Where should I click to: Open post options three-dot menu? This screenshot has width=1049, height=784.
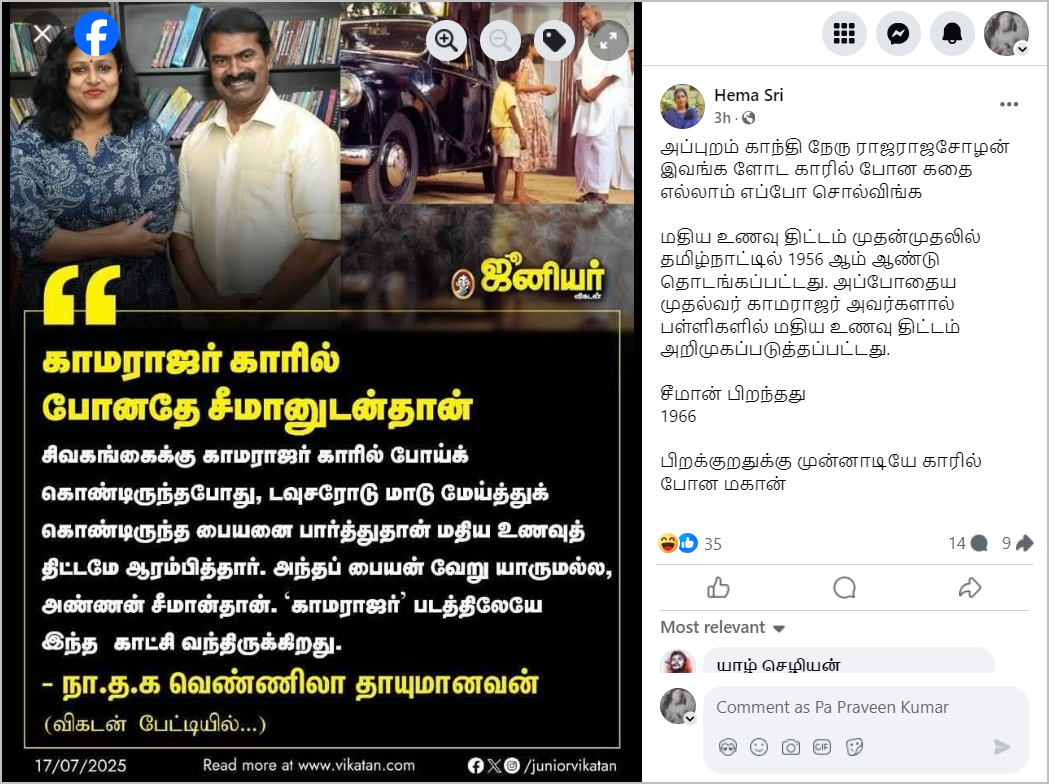pos(1009,104)
